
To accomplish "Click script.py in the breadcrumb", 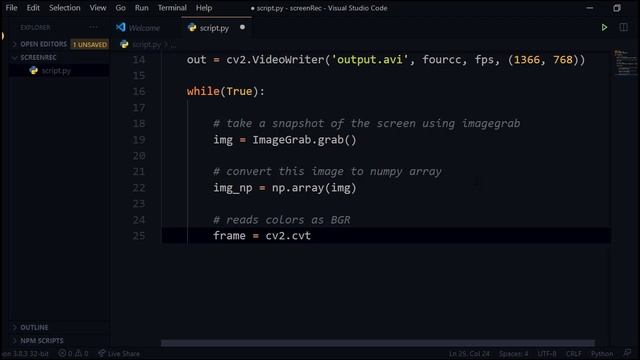I will [147, 44].
